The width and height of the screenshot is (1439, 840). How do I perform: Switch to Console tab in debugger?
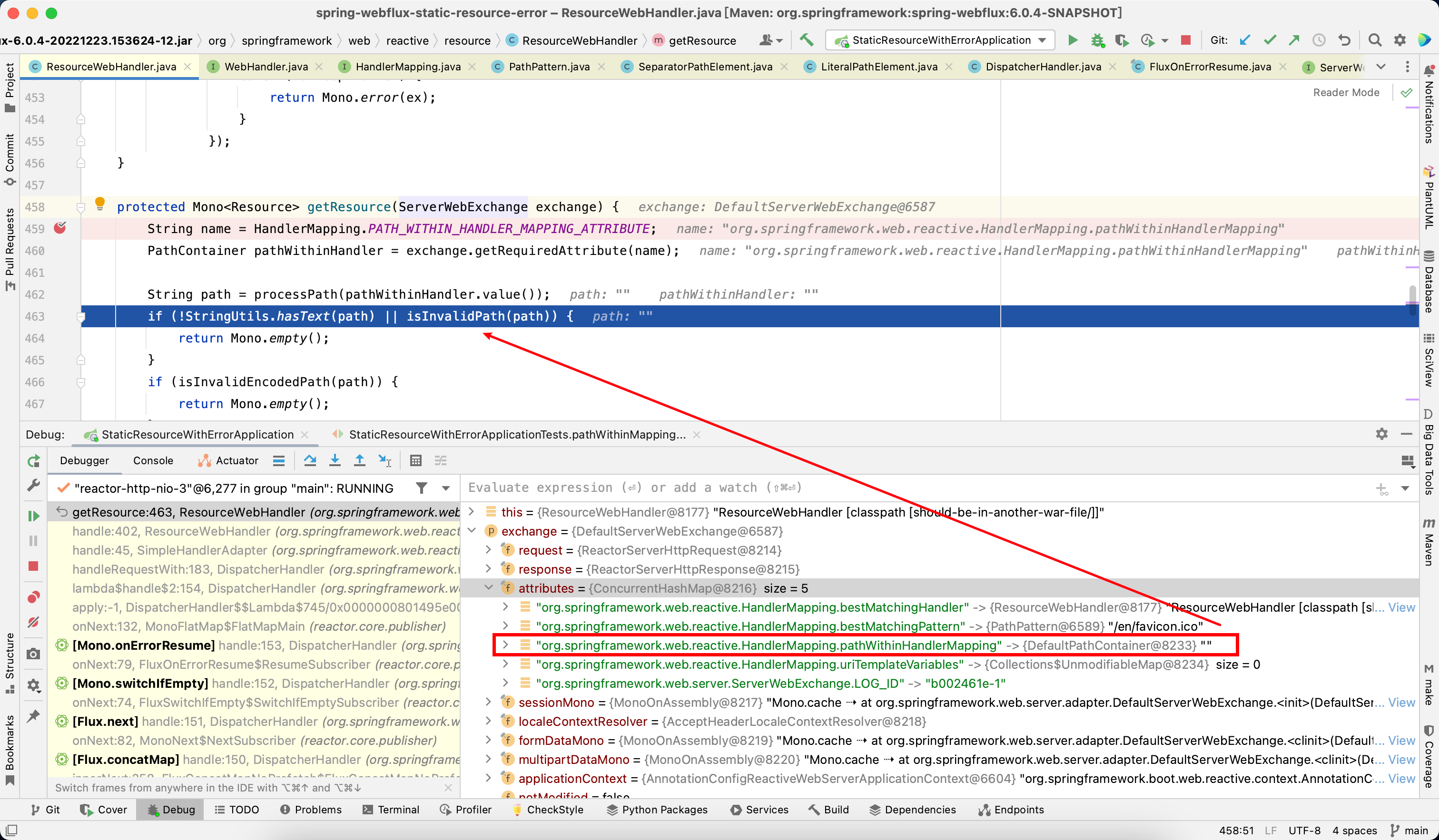[x=152, y=460]
